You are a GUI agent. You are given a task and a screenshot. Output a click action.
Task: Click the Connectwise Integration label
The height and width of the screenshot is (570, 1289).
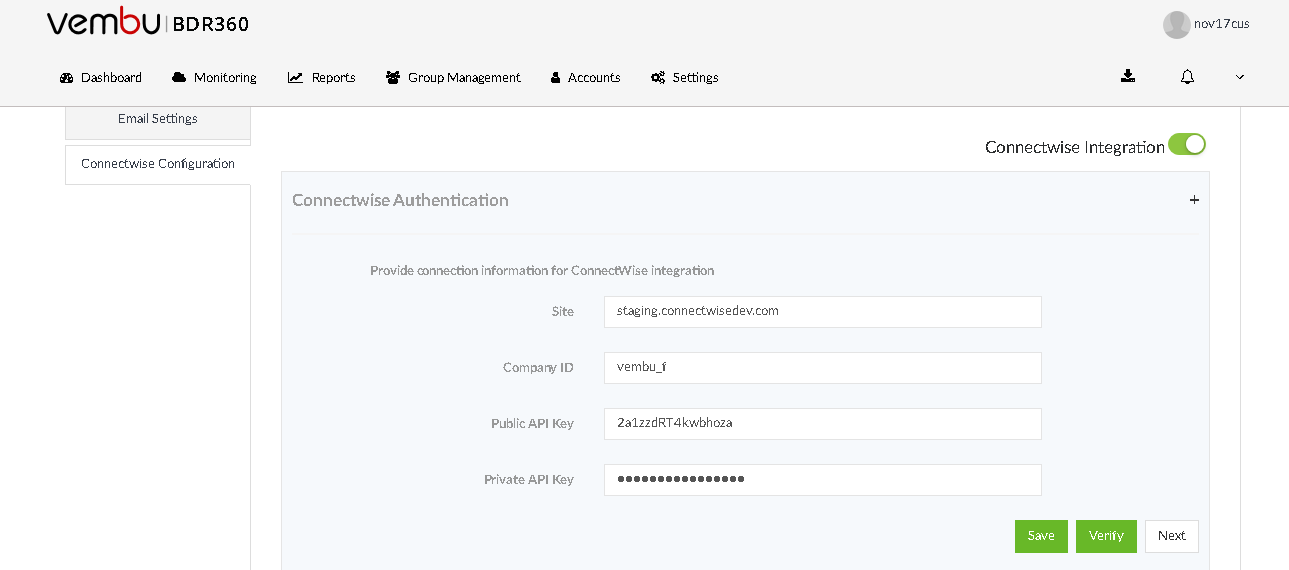coord(1075,147)
